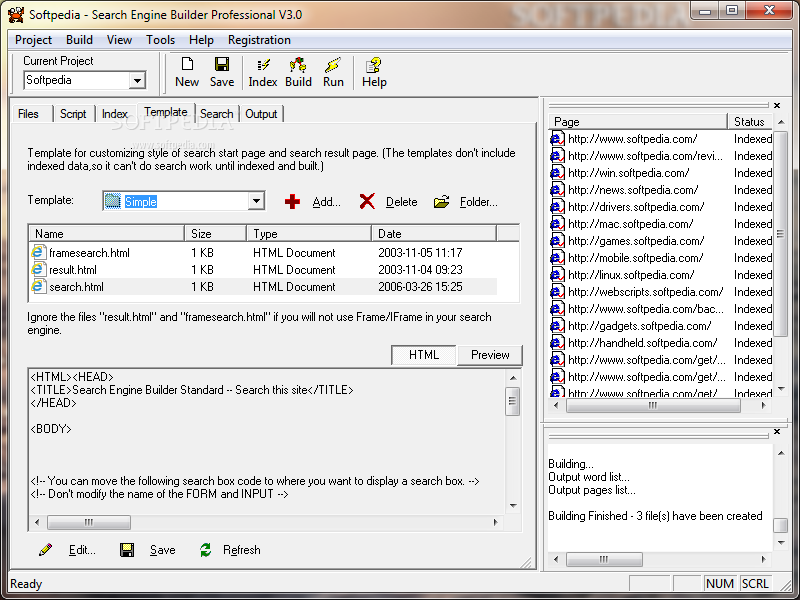
Task: Click the icon beside http://mobile.softpedia.com/
Action: click(557, 258)
